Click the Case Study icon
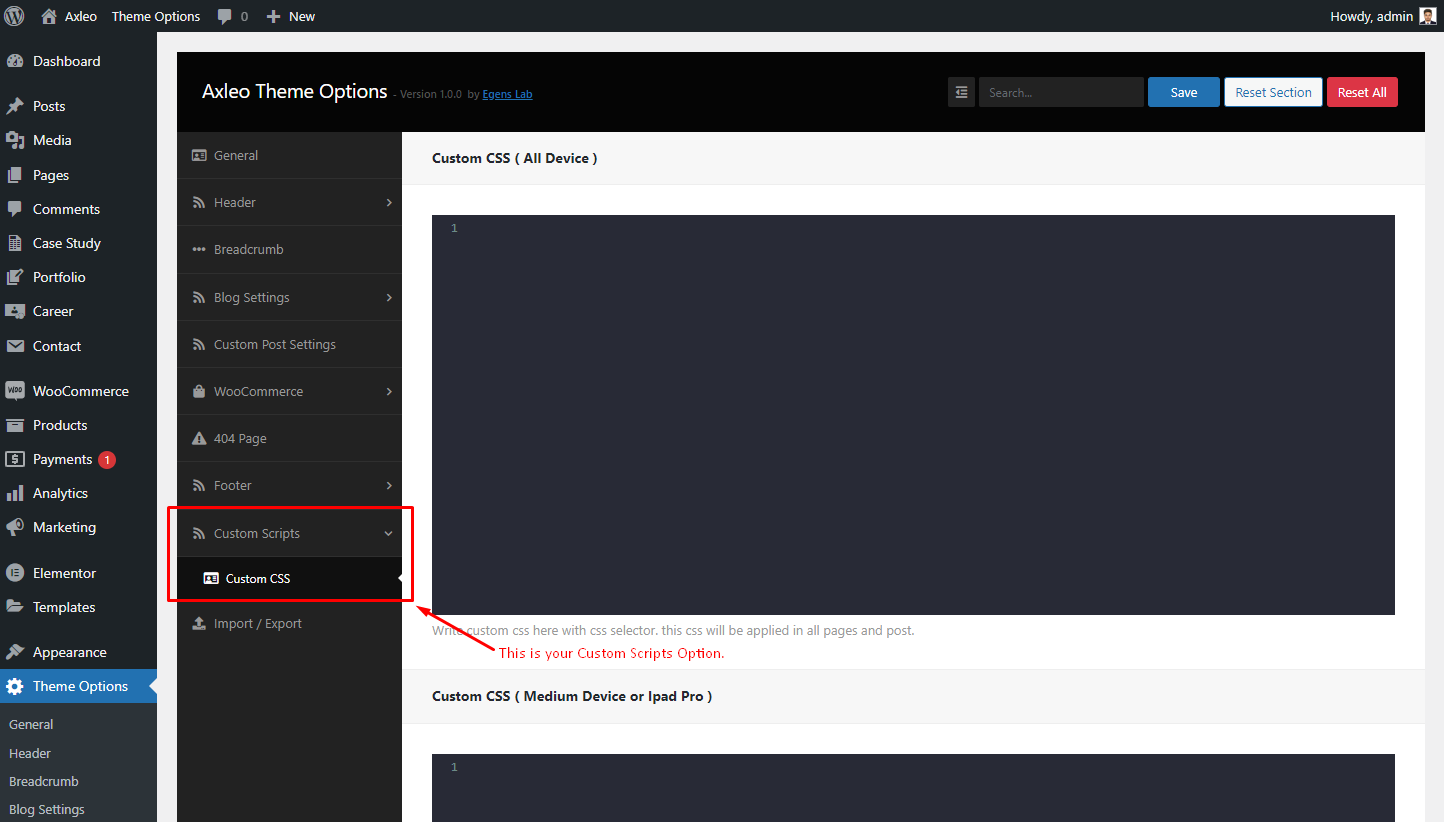 [15, 243]
